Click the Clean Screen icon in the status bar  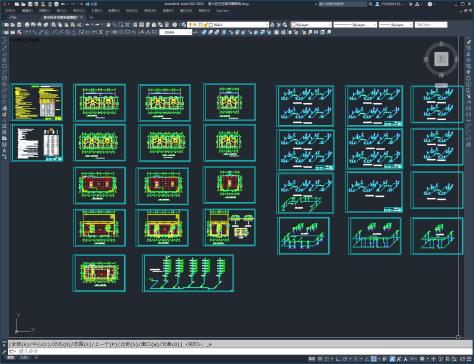(462, 359)
